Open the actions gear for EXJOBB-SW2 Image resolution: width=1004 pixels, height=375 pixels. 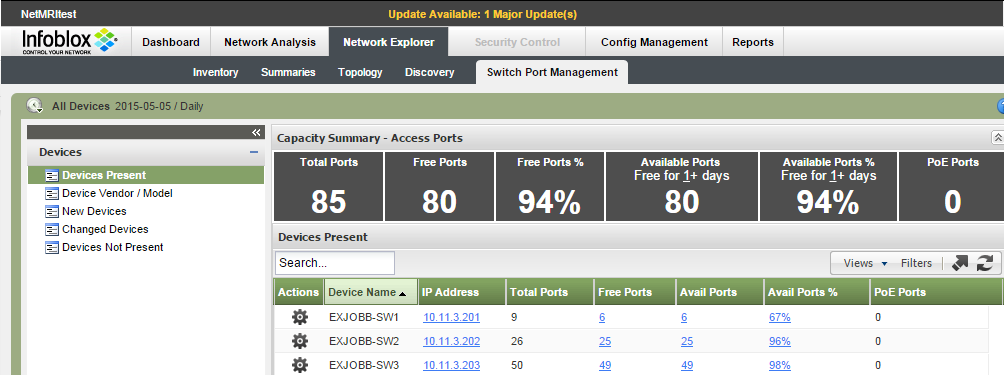pos(300,341)
